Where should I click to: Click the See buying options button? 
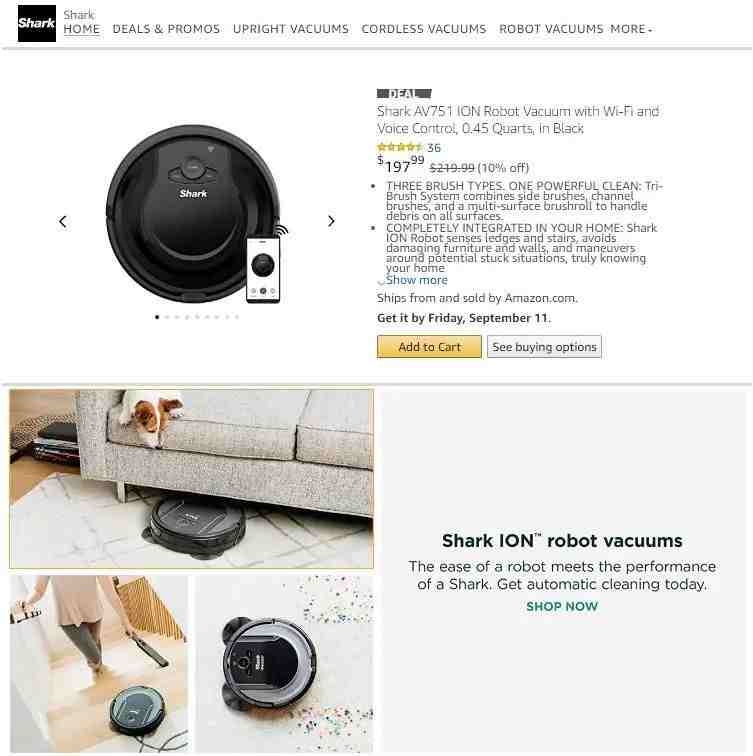(544, 347)
